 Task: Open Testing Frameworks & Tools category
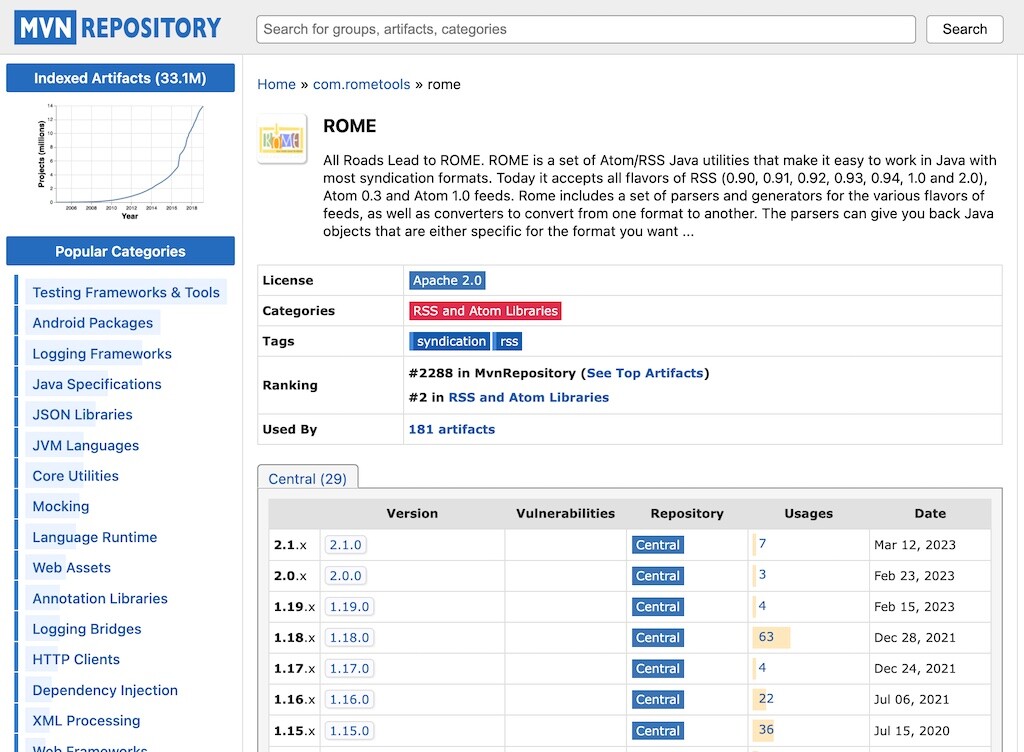126,292
